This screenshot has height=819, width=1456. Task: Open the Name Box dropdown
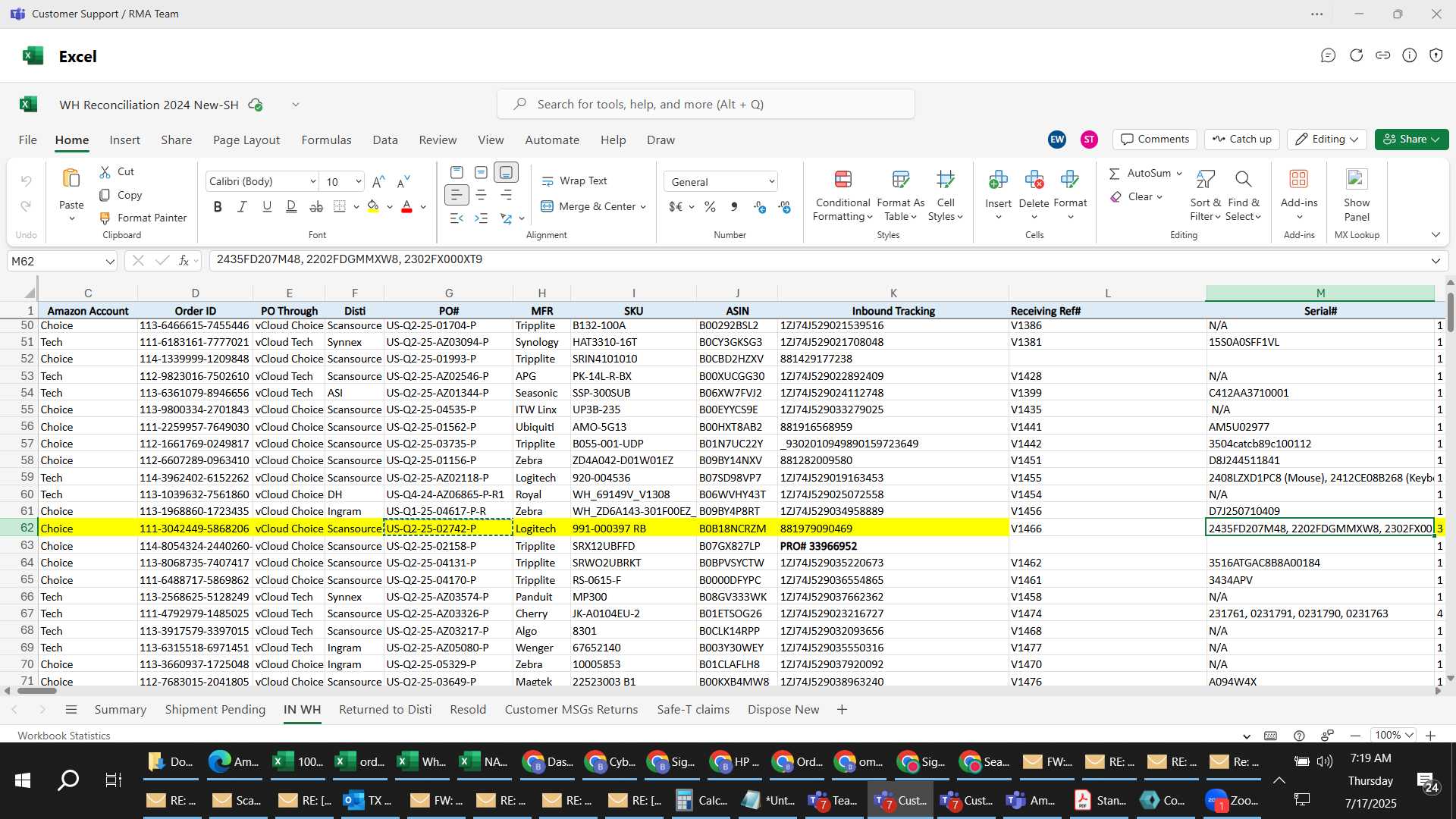(110, 262)
